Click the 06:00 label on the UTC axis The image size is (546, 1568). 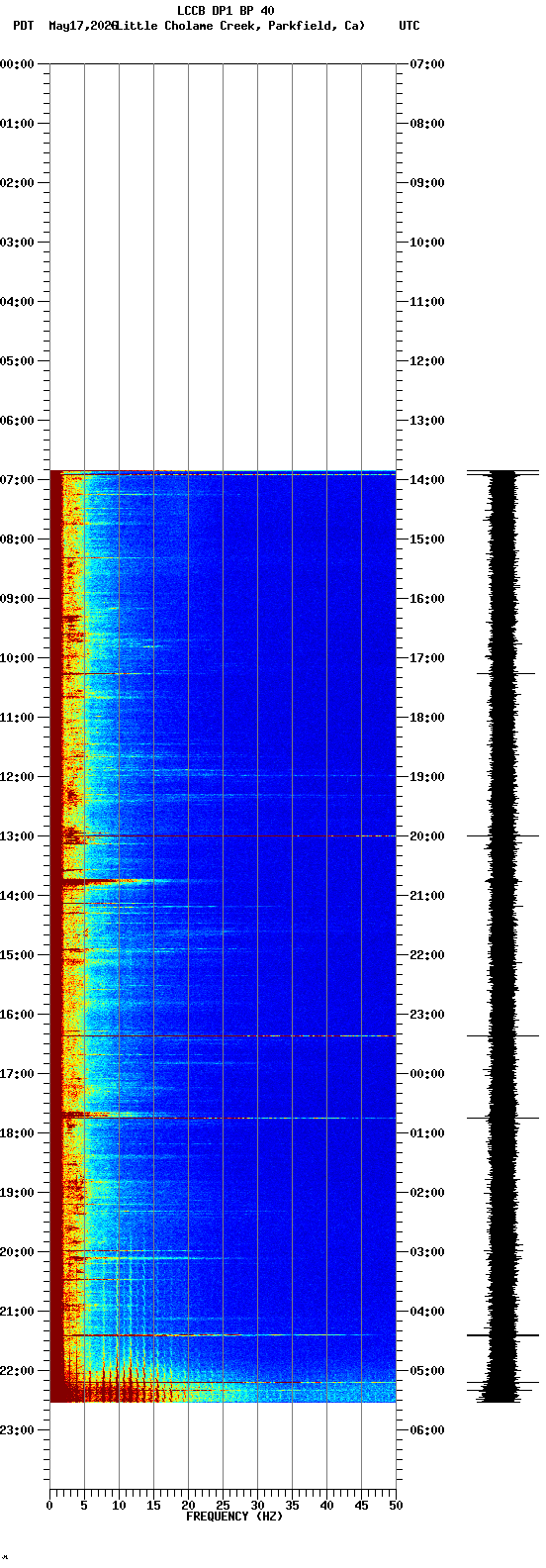[x=427, y=1430]
